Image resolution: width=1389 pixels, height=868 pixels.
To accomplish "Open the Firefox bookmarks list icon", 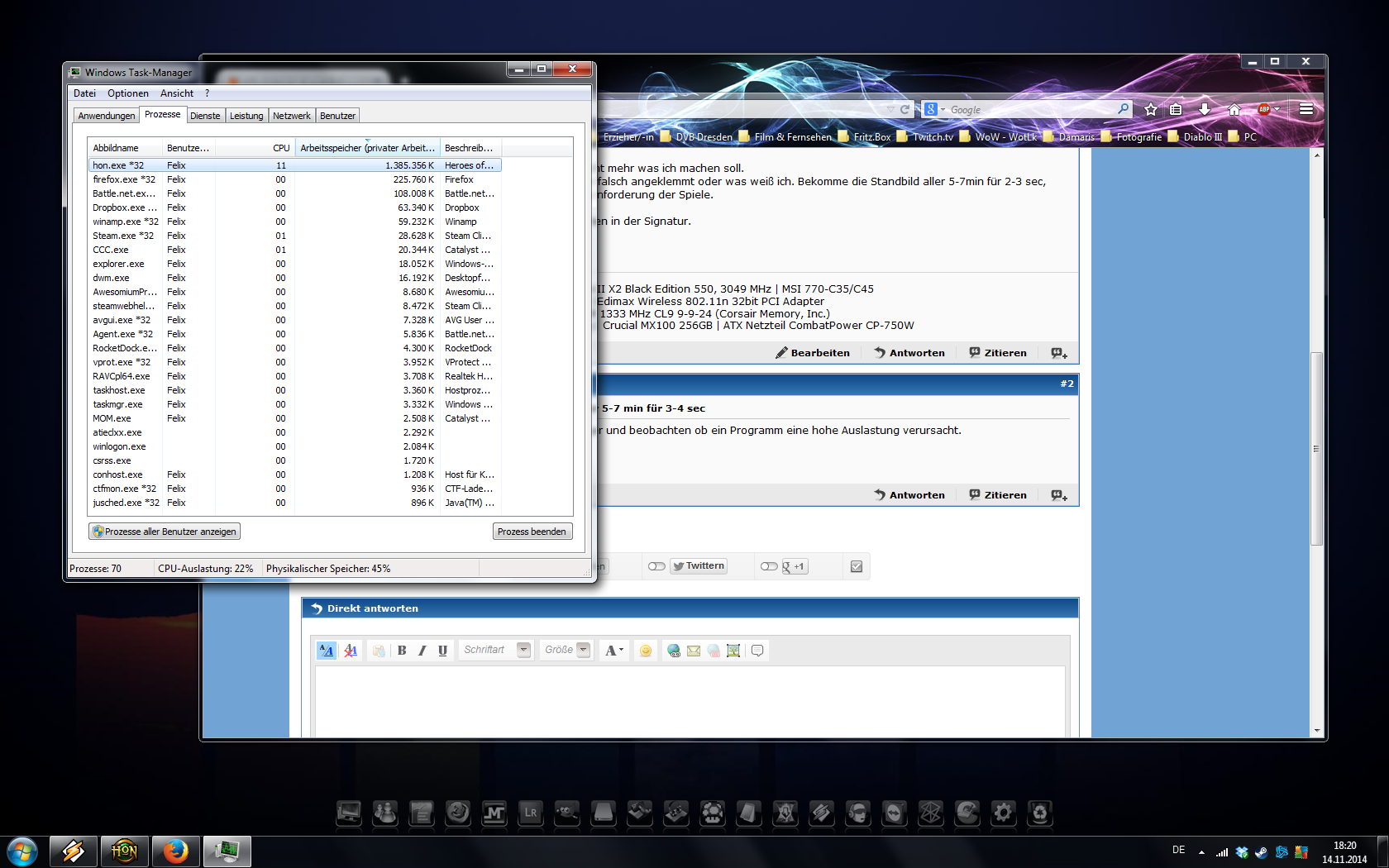I will pyautogui.click(x=1176, y=109).
